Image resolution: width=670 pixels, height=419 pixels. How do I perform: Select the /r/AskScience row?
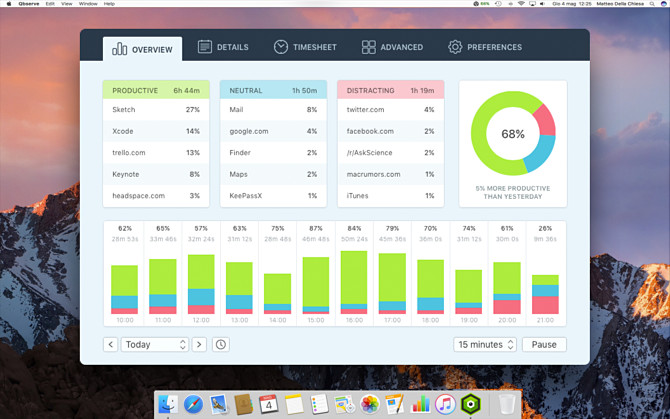point(391,152)
